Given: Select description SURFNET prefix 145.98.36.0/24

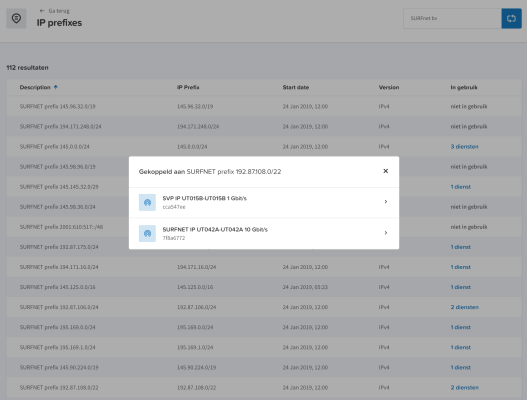Looking at the screenshot, I should (57, 207).
